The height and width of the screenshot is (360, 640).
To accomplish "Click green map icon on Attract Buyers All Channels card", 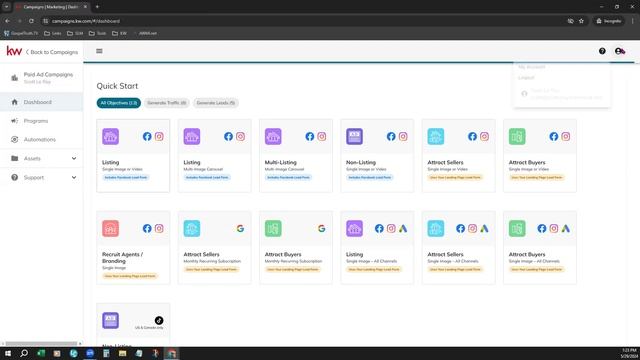I will tap(517, 228).
